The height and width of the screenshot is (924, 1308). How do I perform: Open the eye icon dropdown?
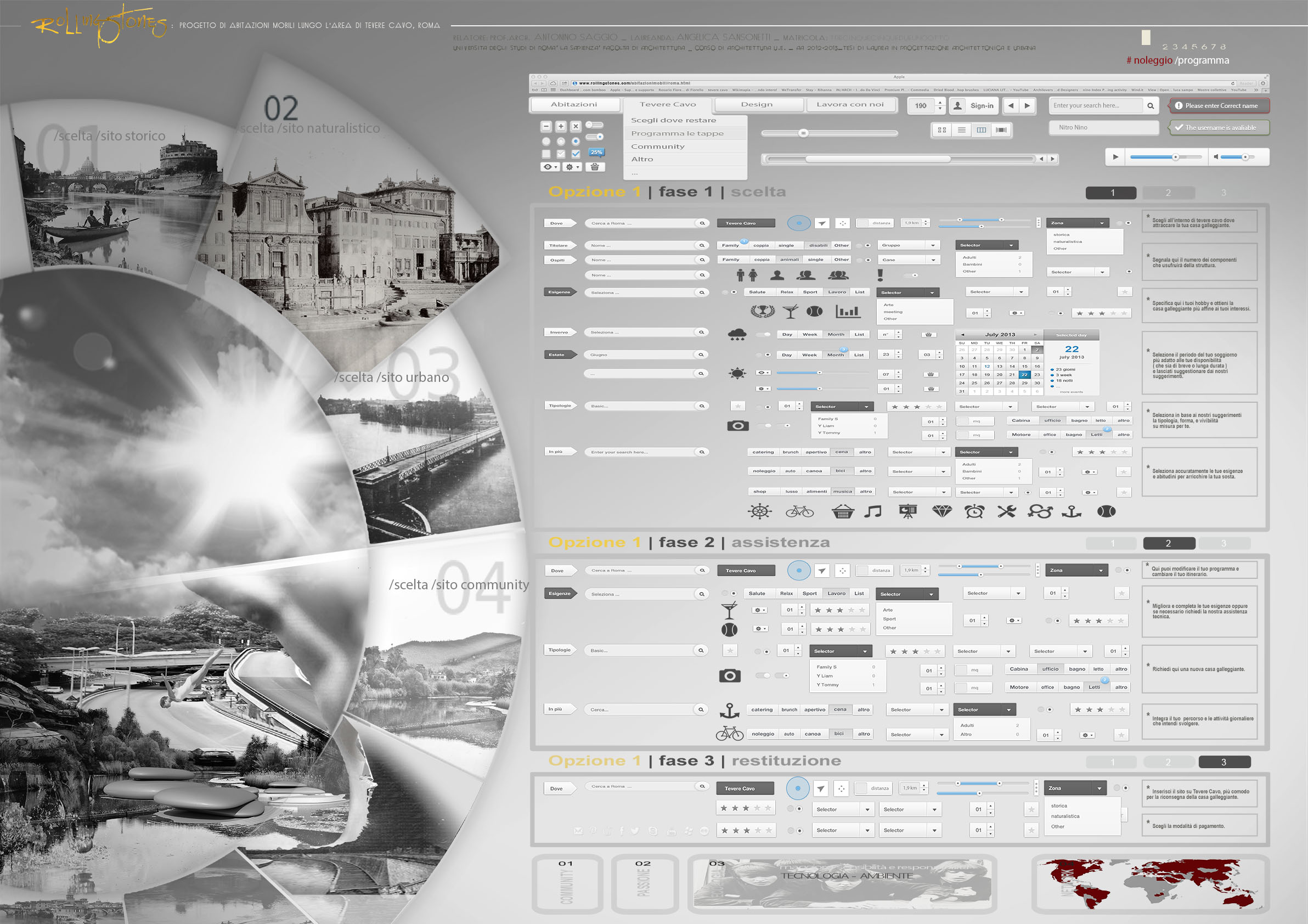tap(550, 167)
